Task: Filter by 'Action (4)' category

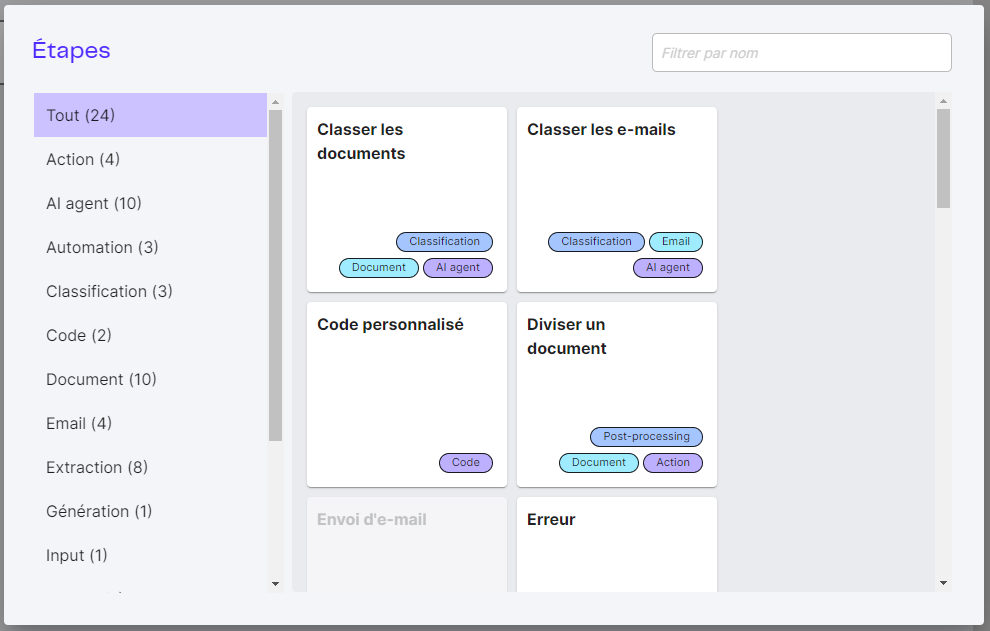Action: 150,159
